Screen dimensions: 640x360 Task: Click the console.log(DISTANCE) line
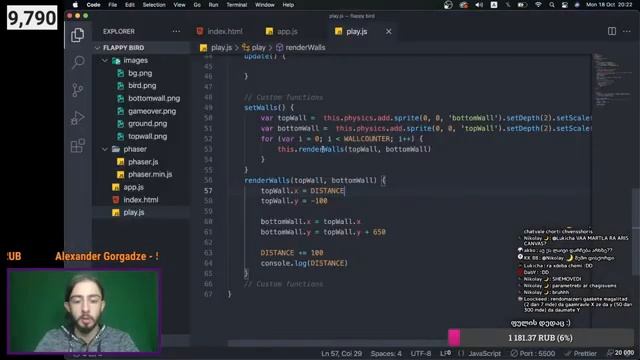pyautogui.click(x=304, y=263)
